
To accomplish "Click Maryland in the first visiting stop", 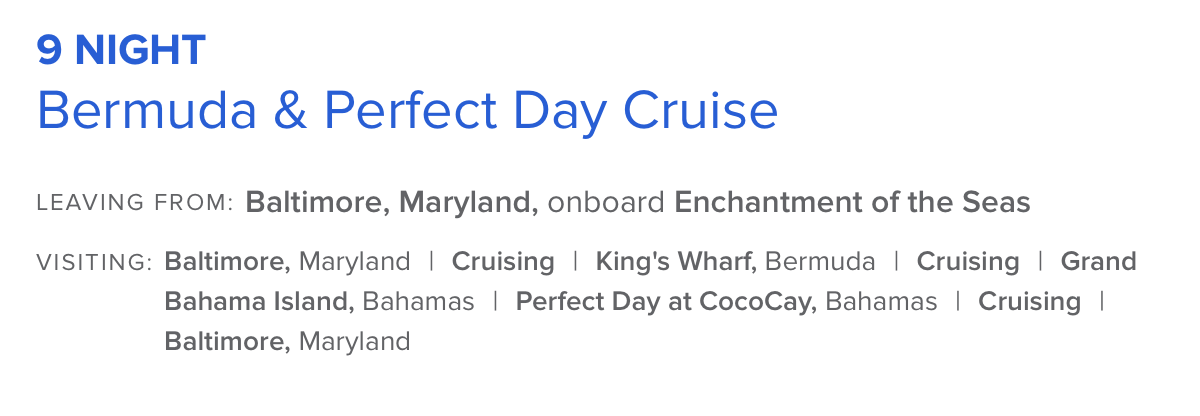I will click(x=355, y=262).
